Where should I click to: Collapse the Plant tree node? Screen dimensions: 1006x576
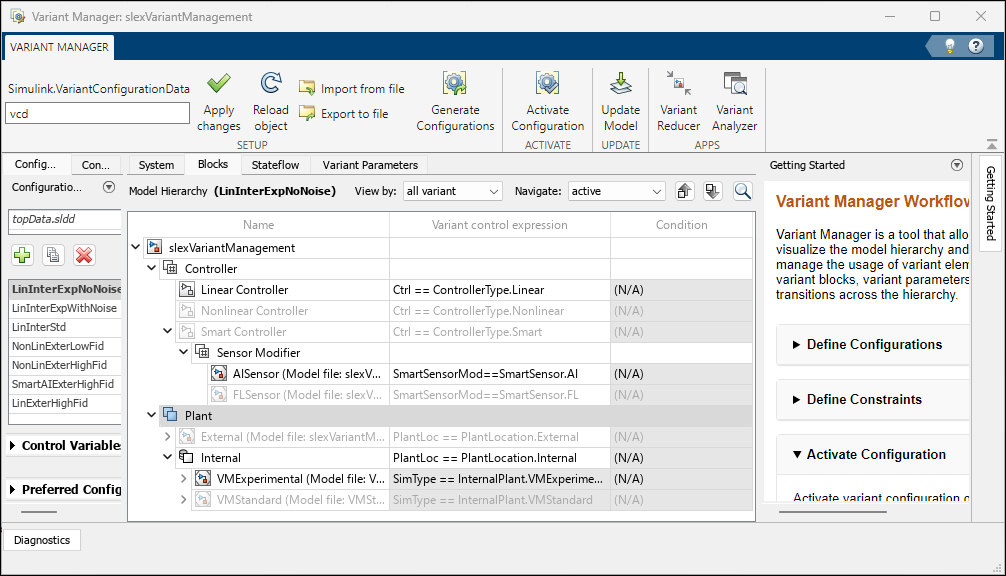[x=150, y=415]
